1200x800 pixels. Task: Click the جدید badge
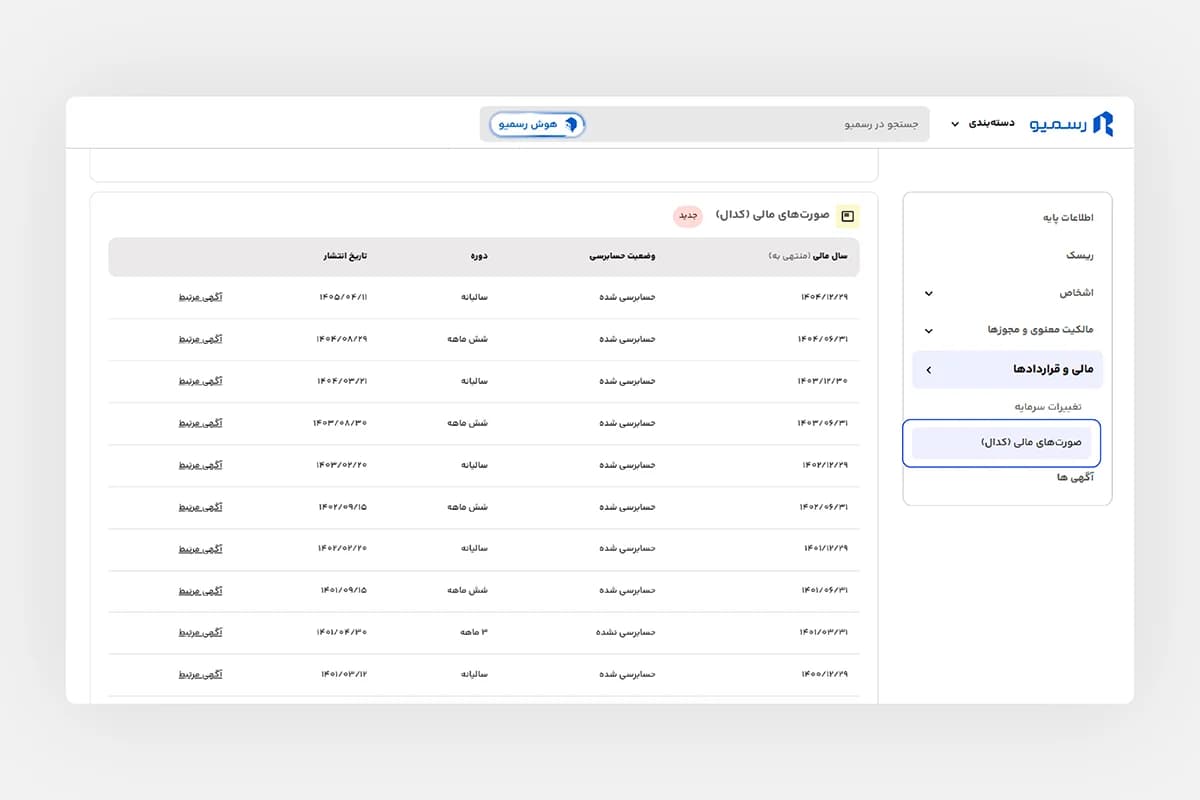[x=688, y=216]
